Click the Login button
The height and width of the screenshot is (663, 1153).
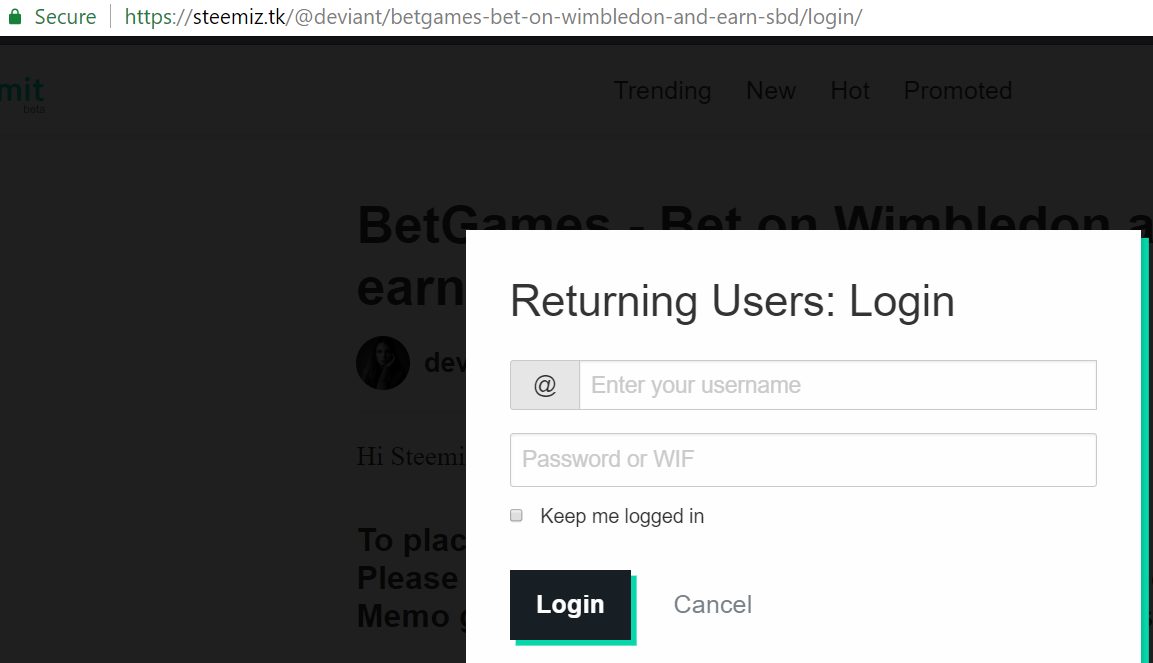pos(571,604)
